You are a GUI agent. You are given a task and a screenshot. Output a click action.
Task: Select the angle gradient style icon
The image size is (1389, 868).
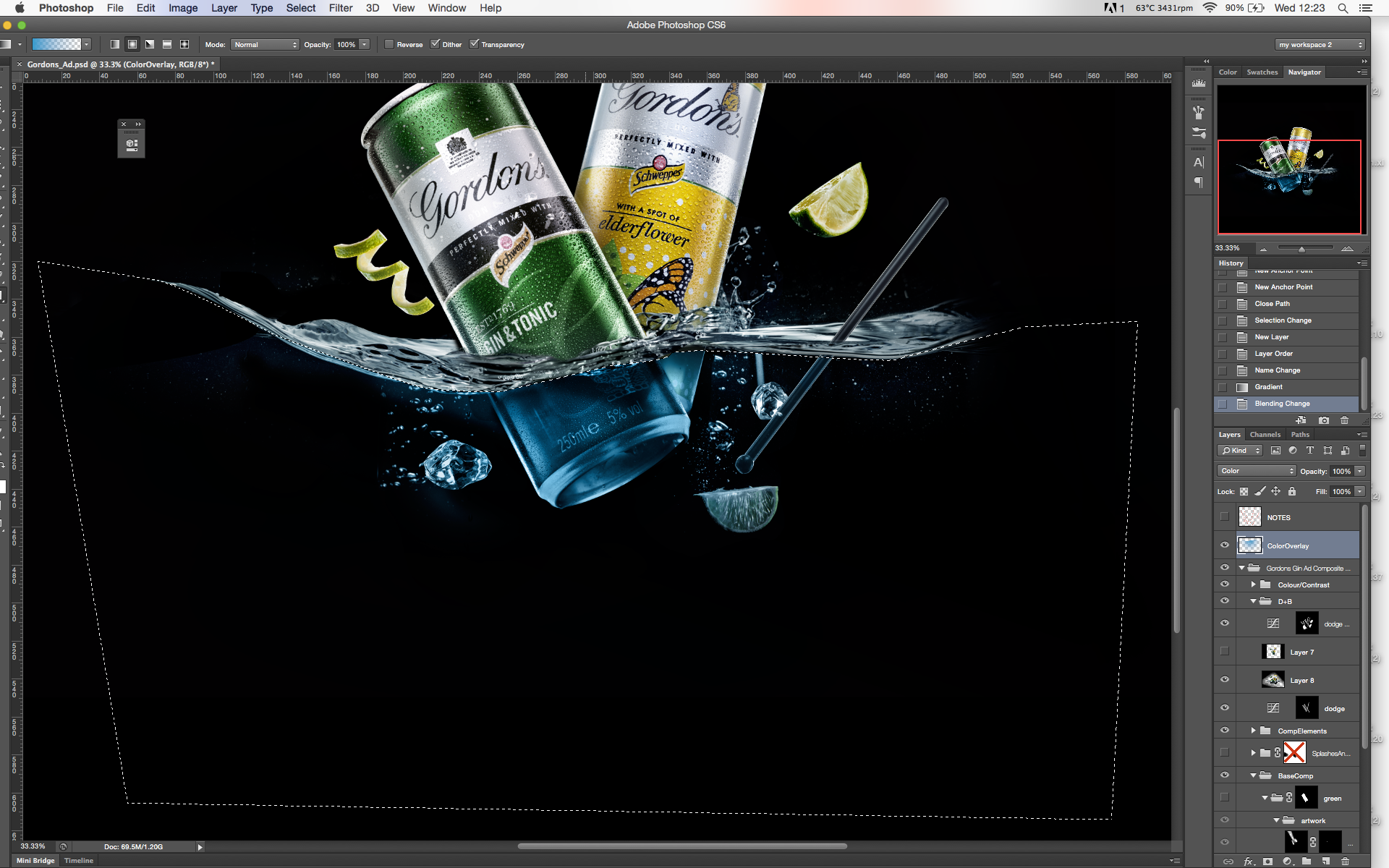coord(150,44)
